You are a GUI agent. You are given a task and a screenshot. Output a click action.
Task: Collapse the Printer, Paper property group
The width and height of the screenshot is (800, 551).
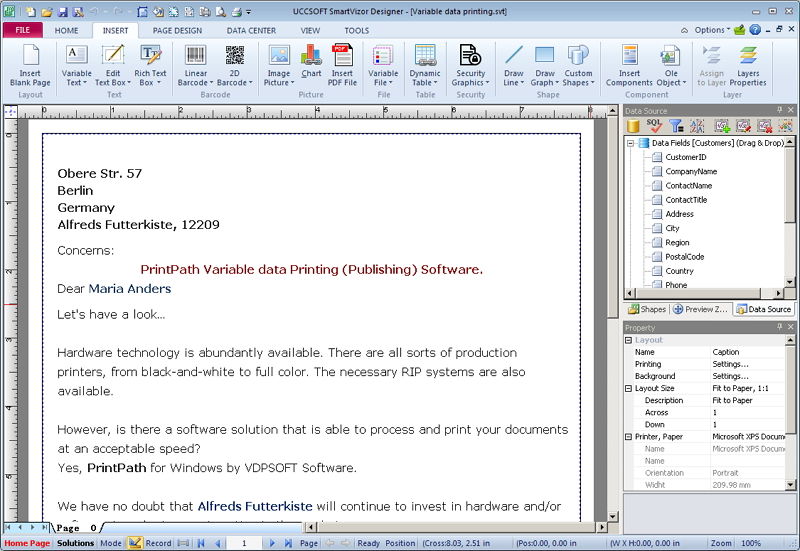tap(629, 437)
